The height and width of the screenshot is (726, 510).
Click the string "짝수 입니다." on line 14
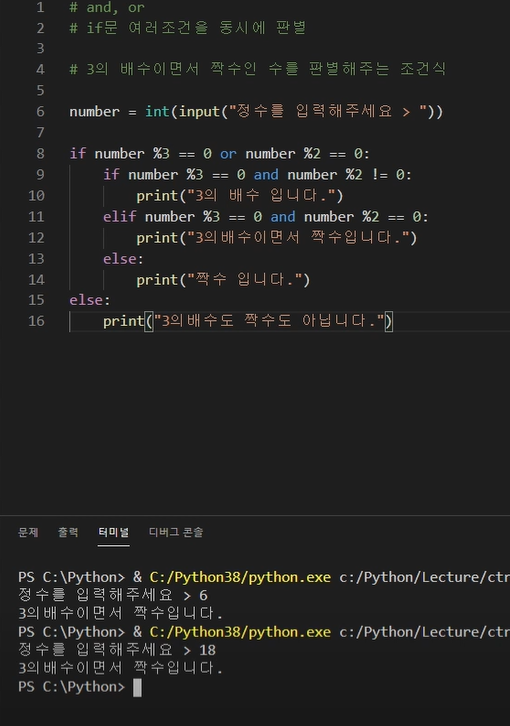(244, 280)
